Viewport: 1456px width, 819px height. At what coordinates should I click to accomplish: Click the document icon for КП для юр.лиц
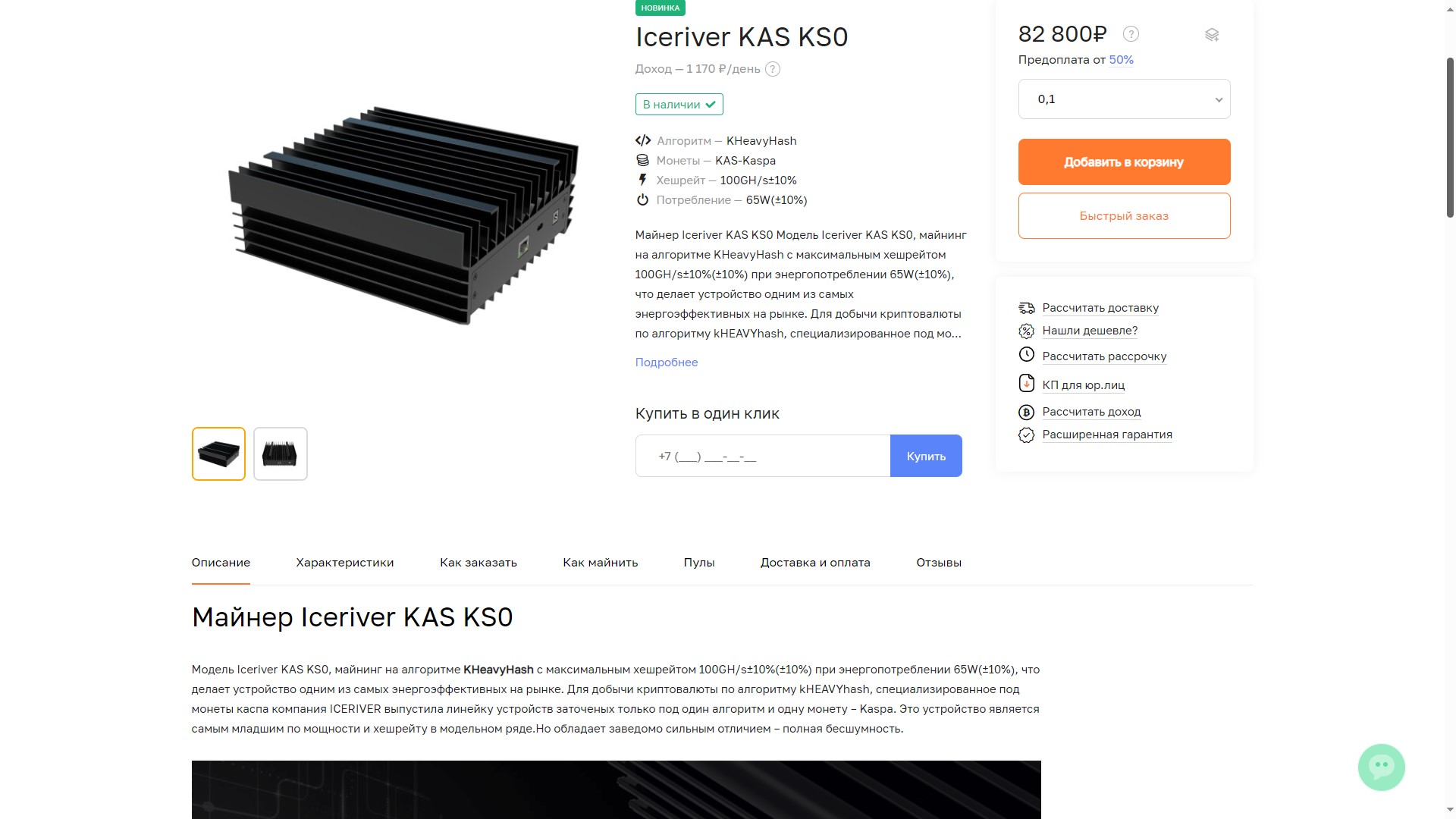(x=1026, y=384)
